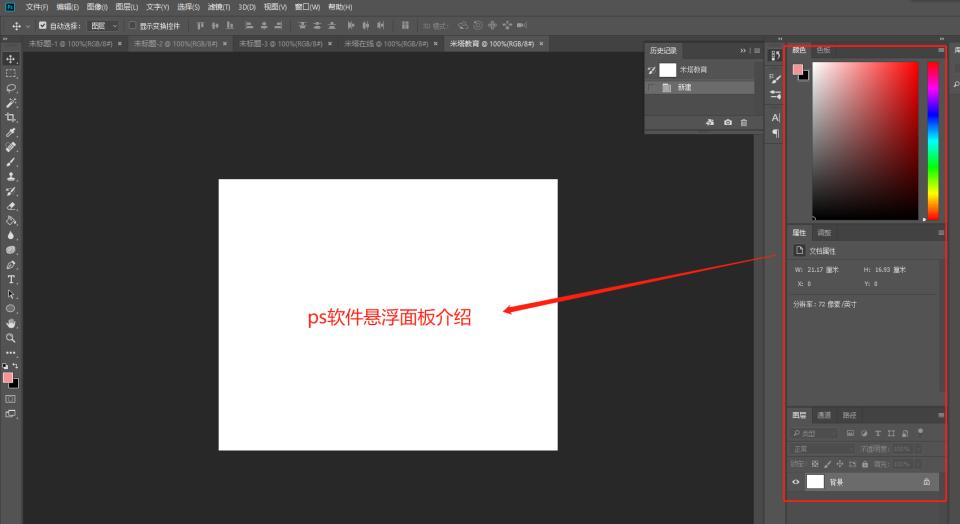Screen dimensions: 960x524
Task: Hide the 背景 layer with eye icon
Action: (796, 482)
